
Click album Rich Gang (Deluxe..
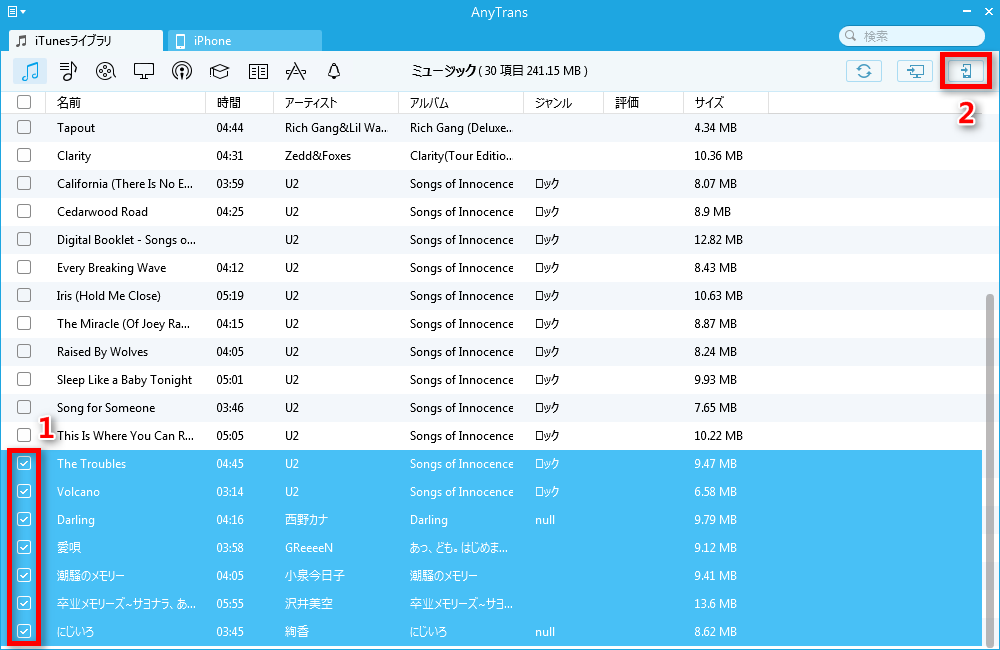(460, 128)
